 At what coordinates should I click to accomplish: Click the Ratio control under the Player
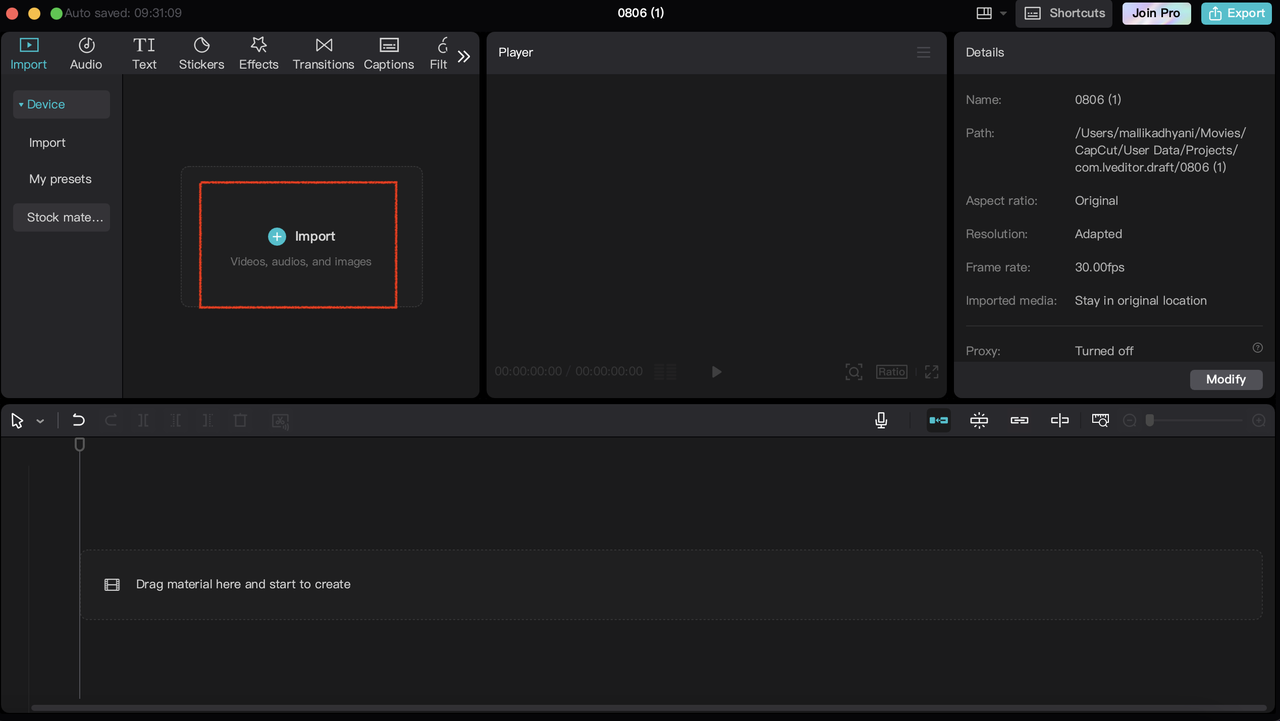(x=891, y=371)
